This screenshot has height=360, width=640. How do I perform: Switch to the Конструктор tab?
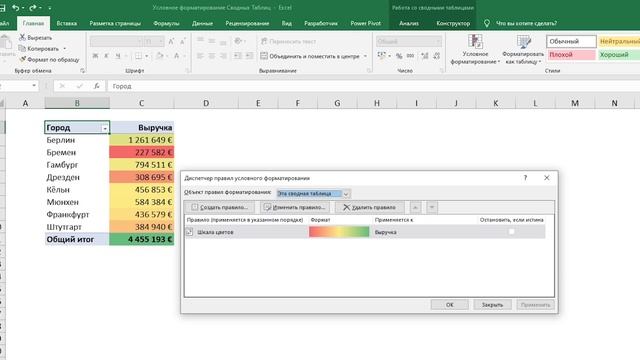(453, 23)
